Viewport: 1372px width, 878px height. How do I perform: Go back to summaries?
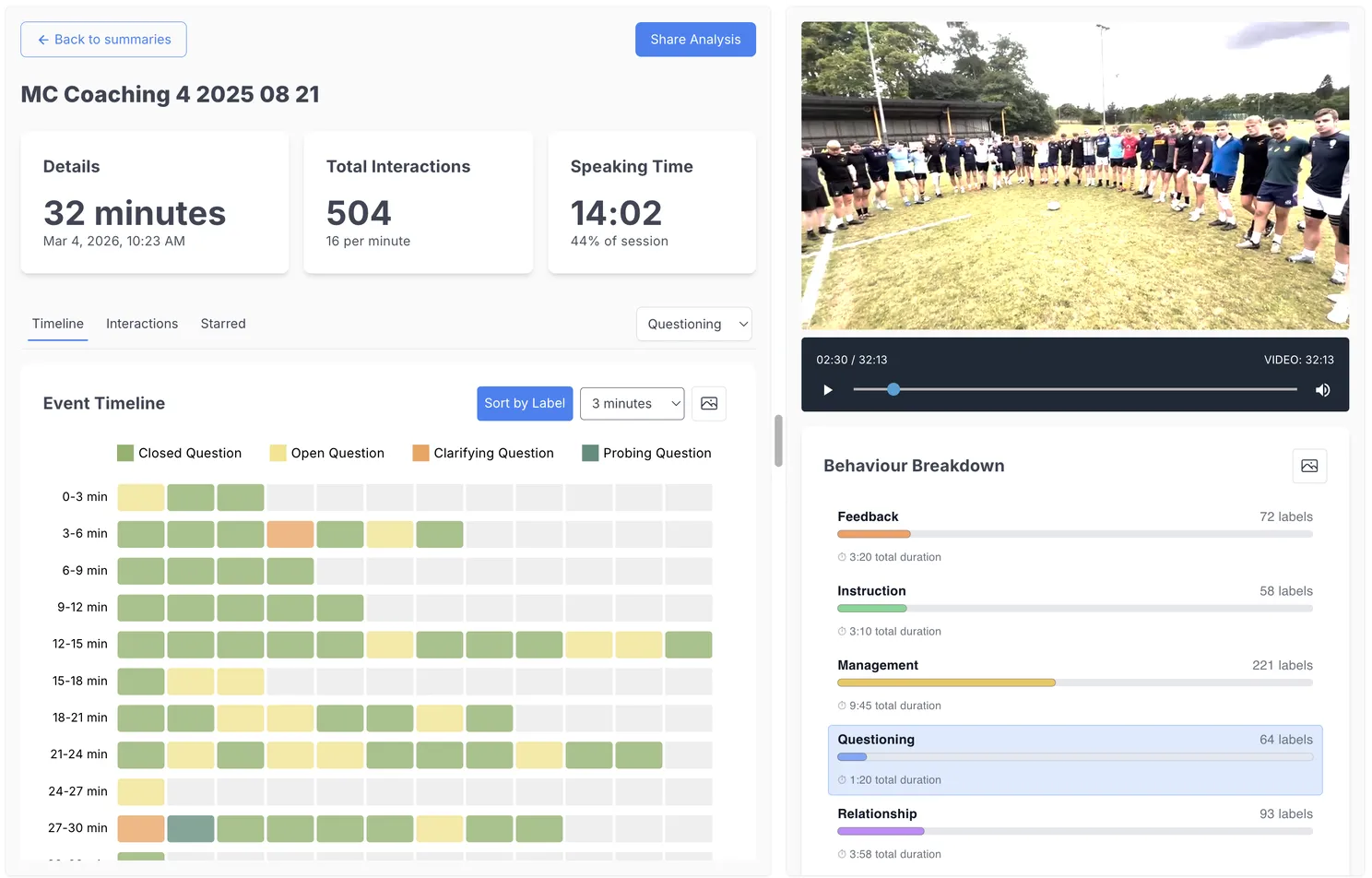[103, 40]
